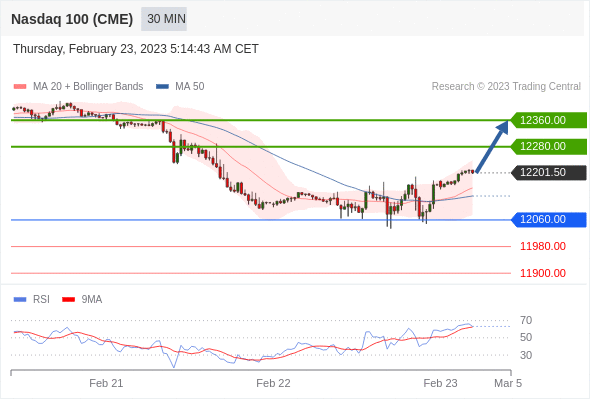The image size is (590, 400).
Task: Click the MA 50 blue legend swatch
Action: [x=162, y=87]
